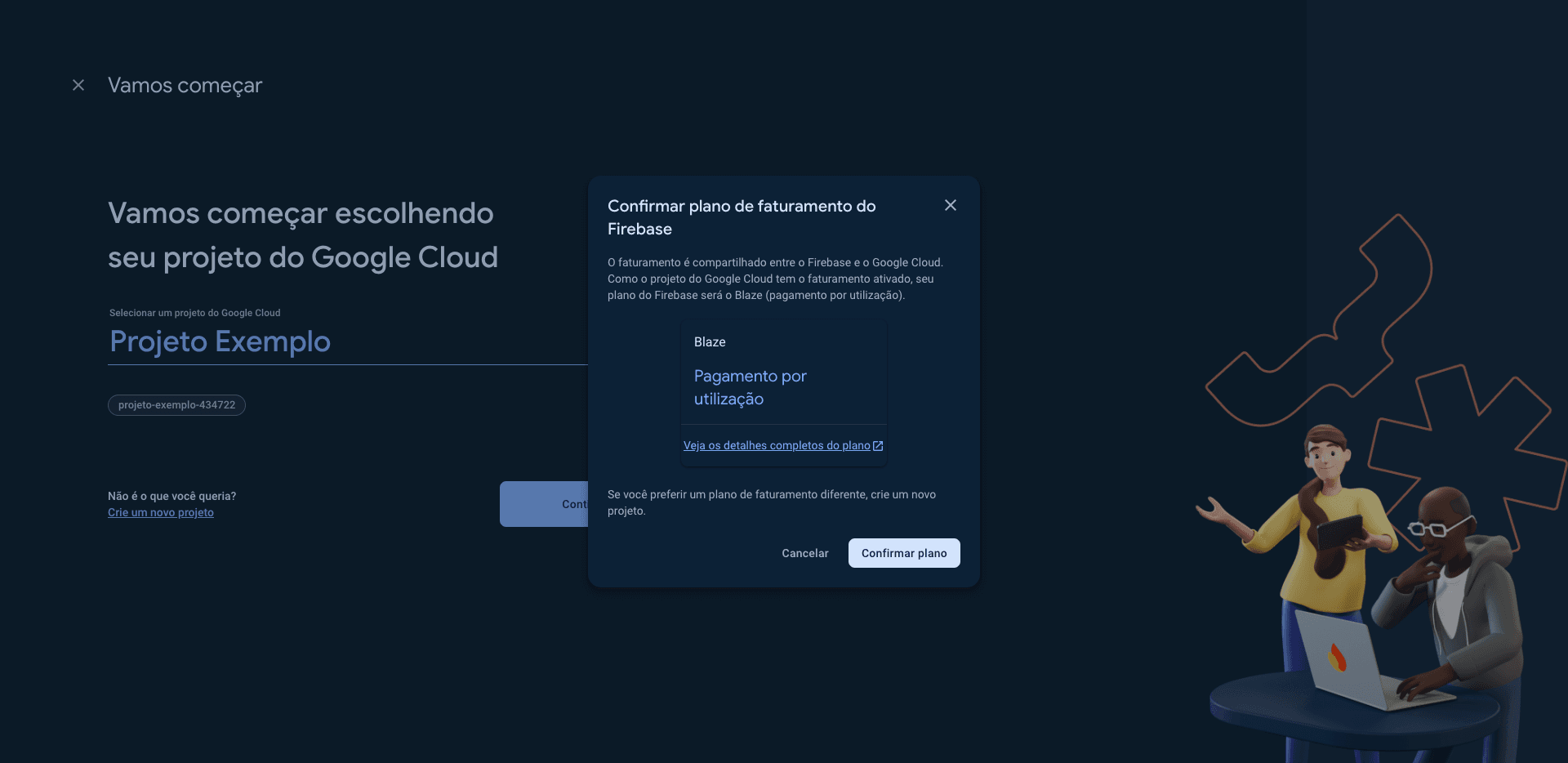Click Crie um novo projeto link

click(161, 512)
